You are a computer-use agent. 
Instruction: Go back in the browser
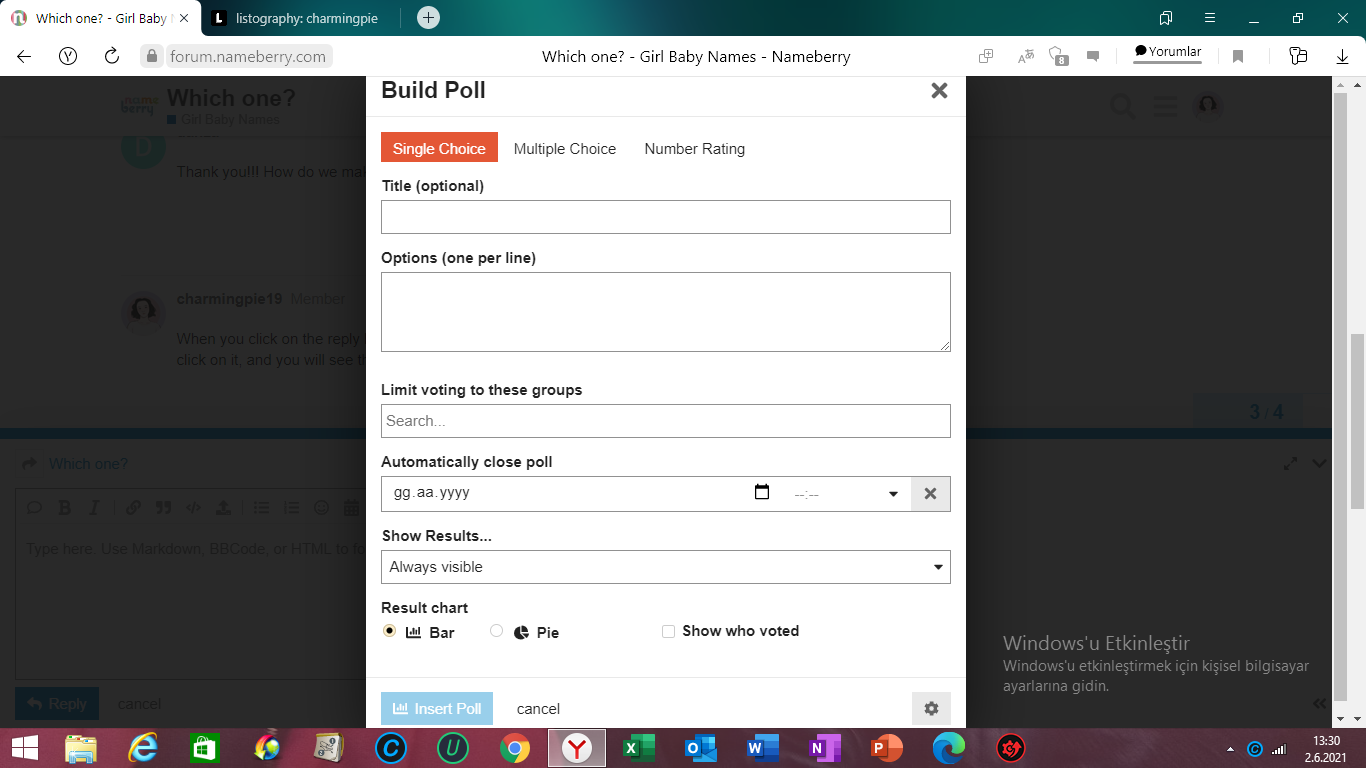click(x=24, y=56)
